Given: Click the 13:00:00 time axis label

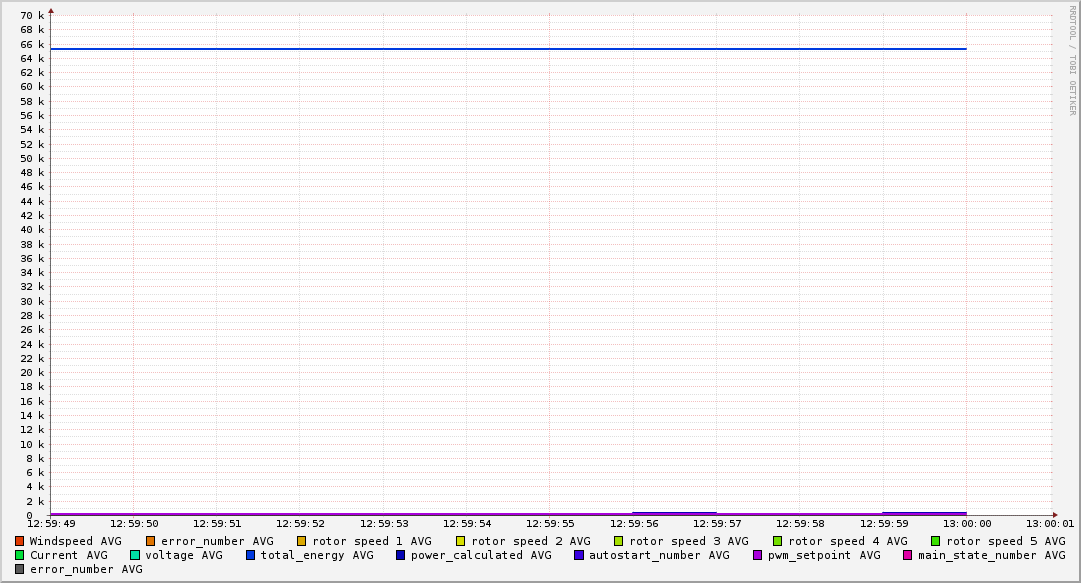Looking at the screenshot, I should tap(966, 524).
